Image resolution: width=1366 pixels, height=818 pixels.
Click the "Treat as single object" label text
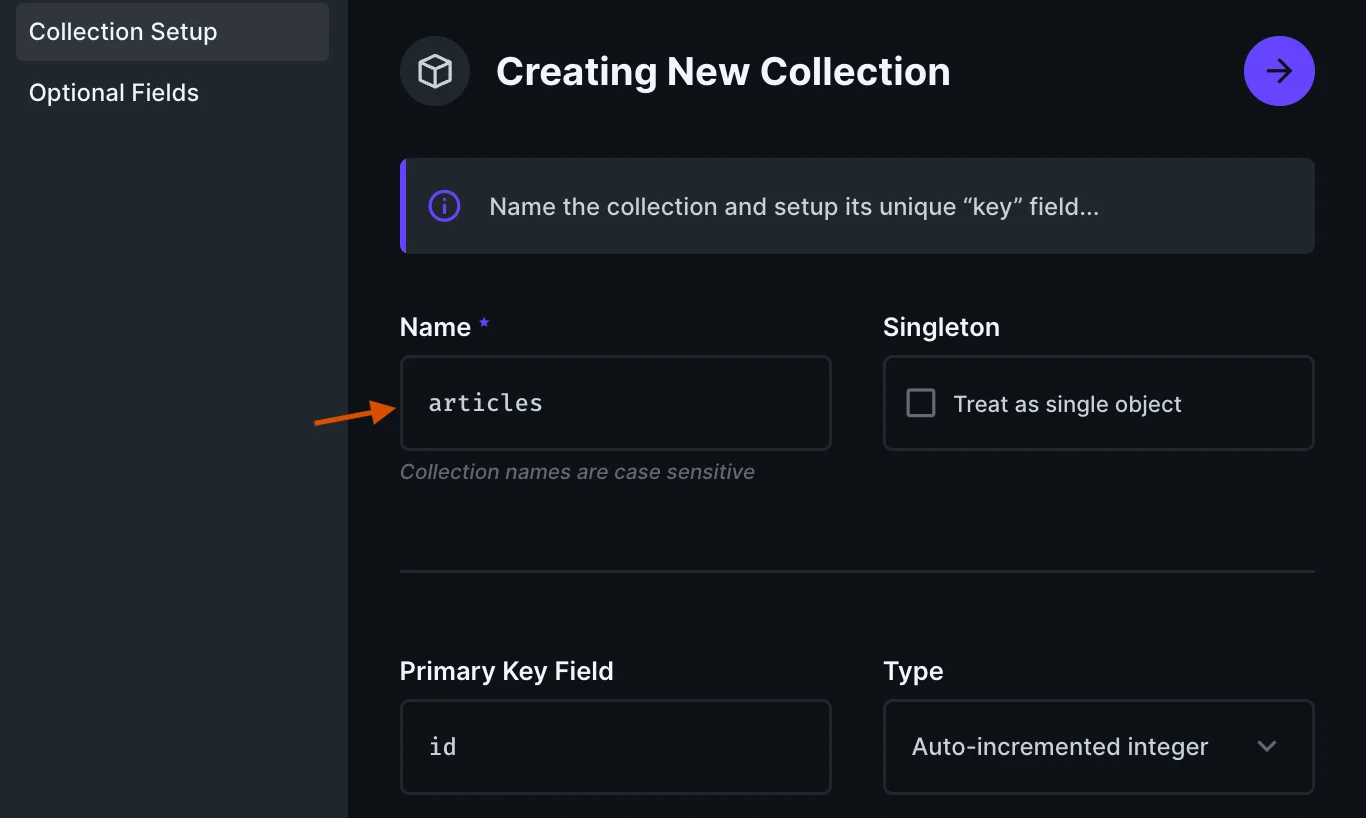[1067, 404]
